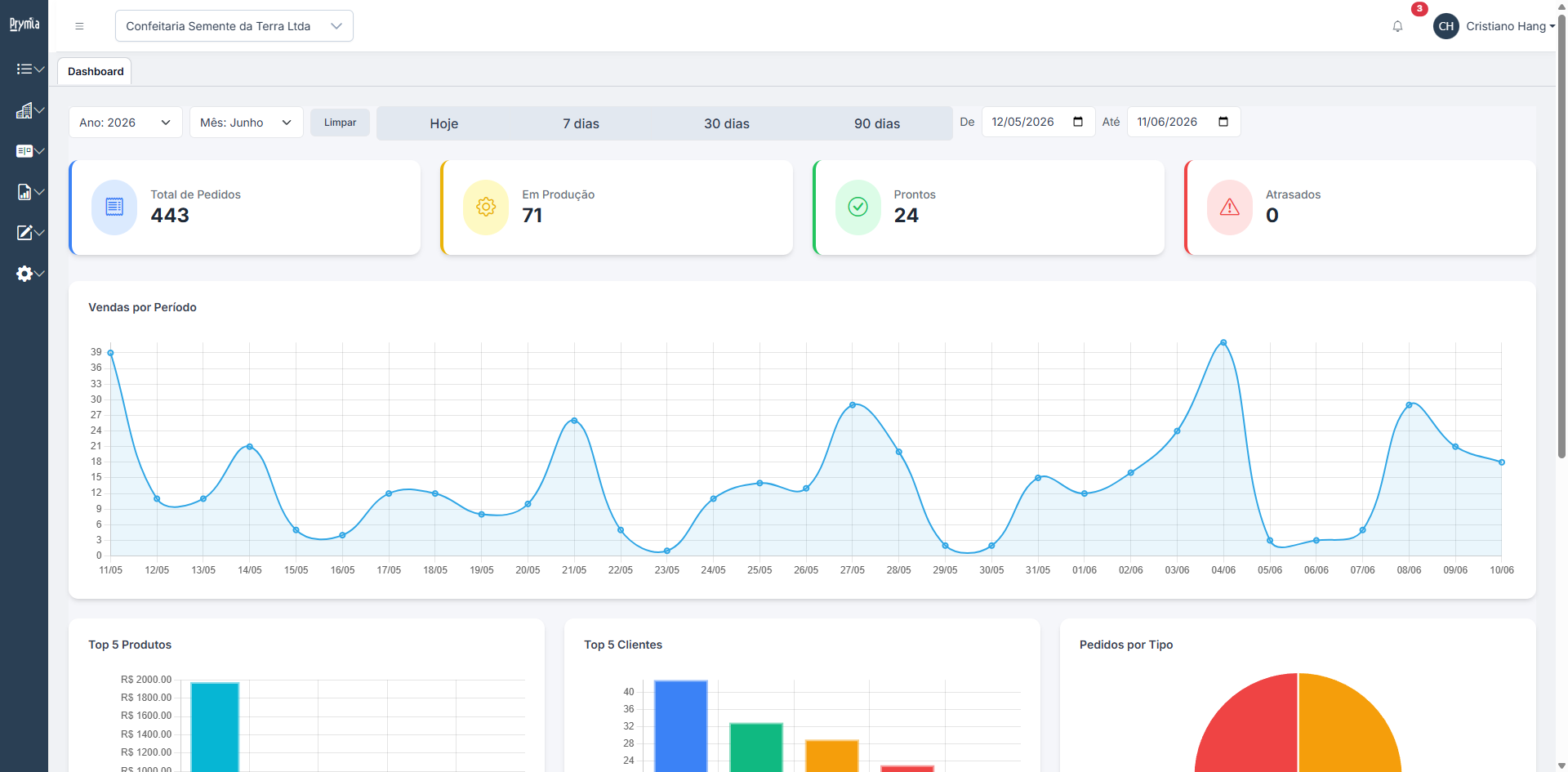Select the 90 dias period filter

click(877, 123)
